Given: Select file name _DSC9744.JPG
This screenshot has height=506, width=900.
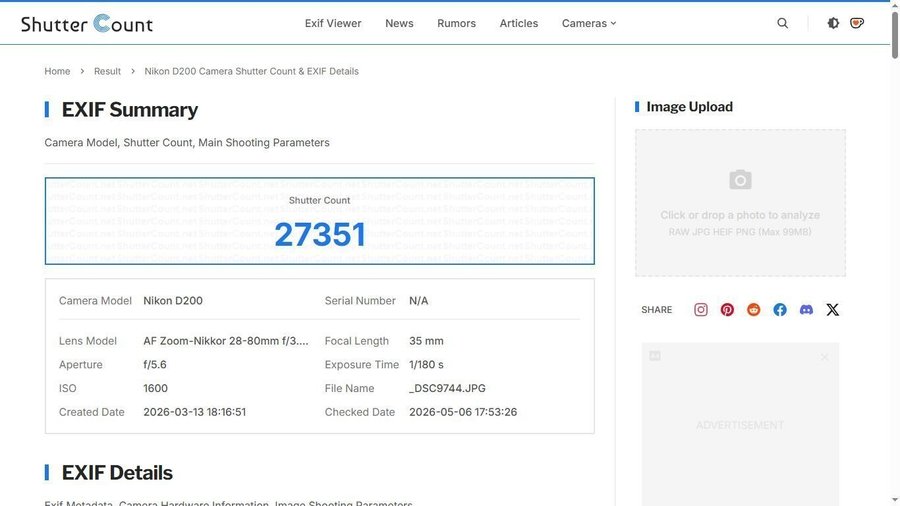Looking at the screenshot, I should (x=447, y=388).
